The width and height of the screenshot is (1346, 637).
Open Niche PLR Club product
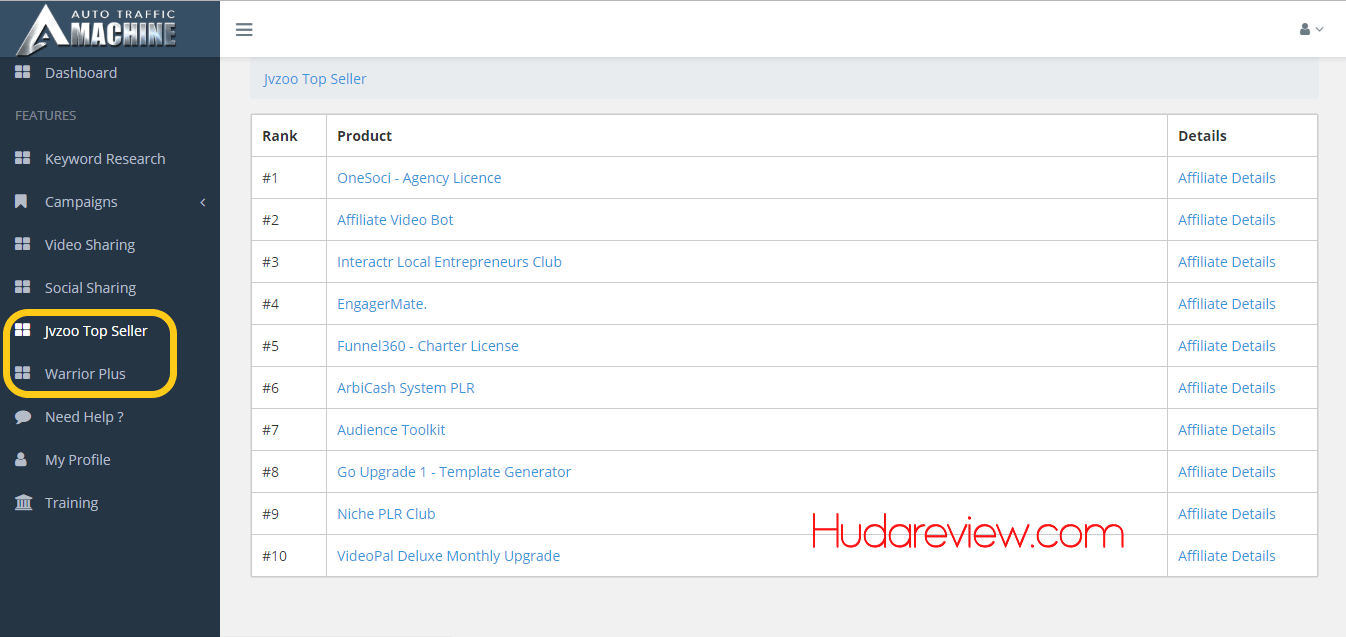386,514
